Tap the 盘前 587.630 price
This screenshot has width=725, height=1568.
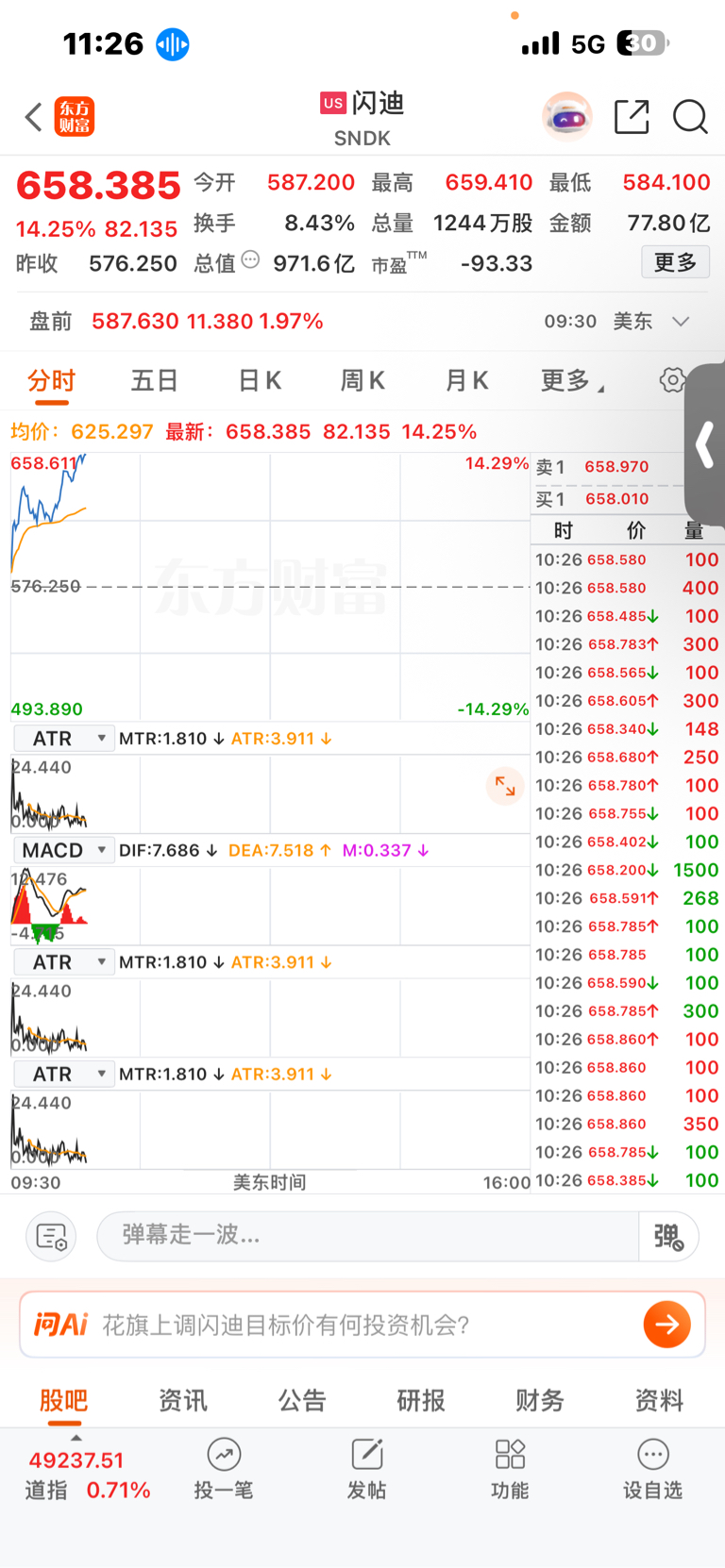(135, 322)
